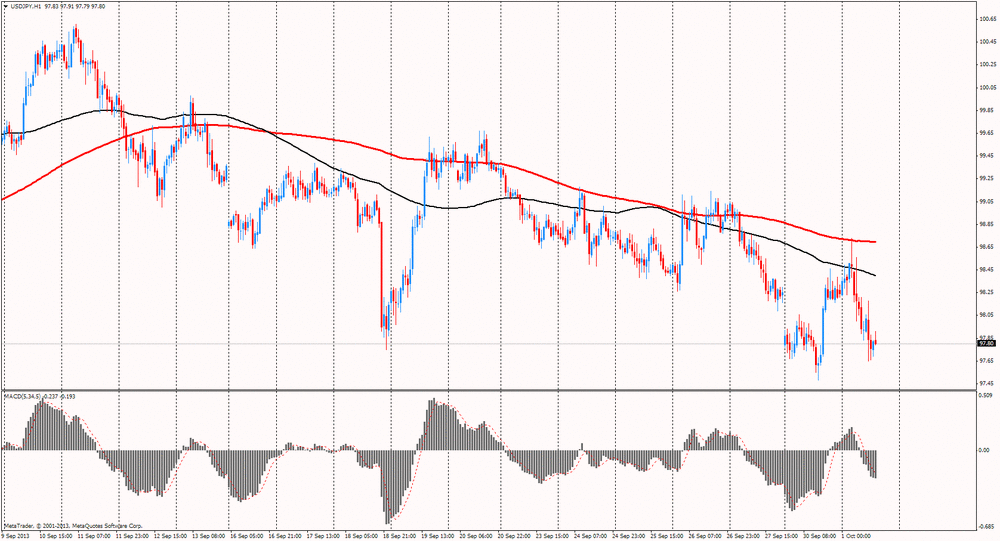The image size is (1000, 541).
Task: Click the 26 Sep 23:00 time label
Action: pos(744,537)
